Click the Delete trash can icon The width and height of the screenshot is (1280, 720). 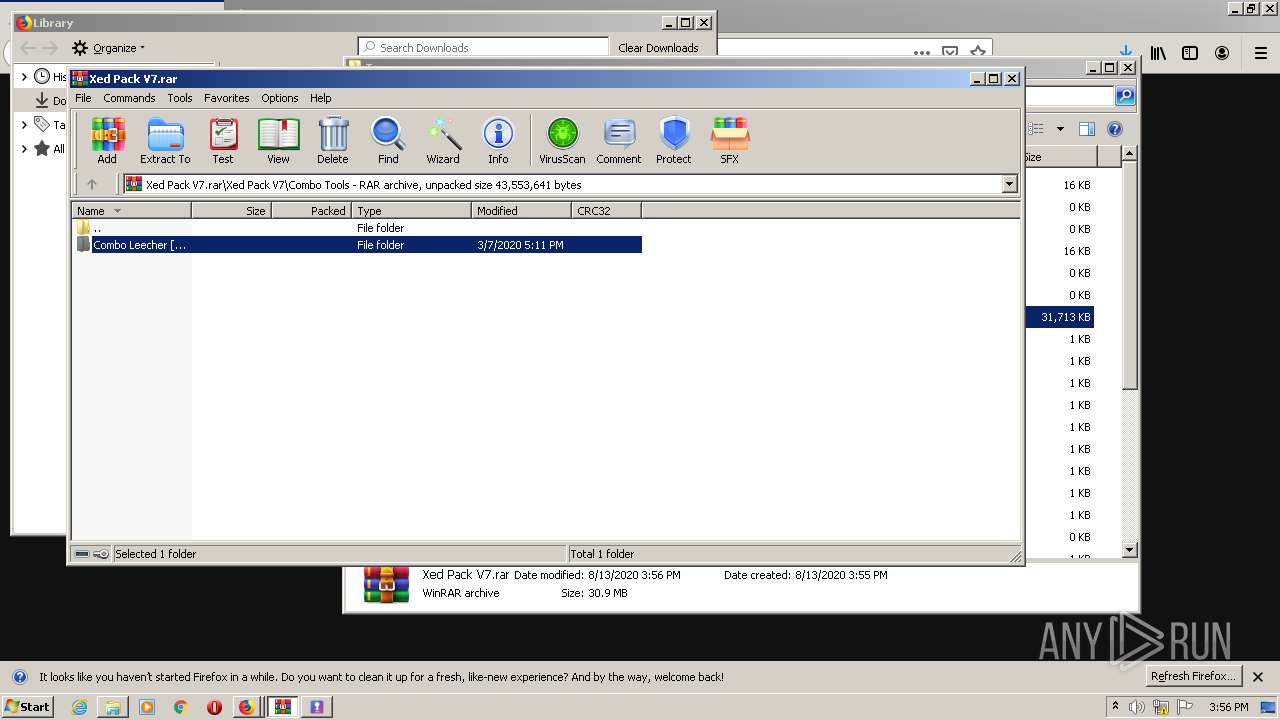[333, 141]
